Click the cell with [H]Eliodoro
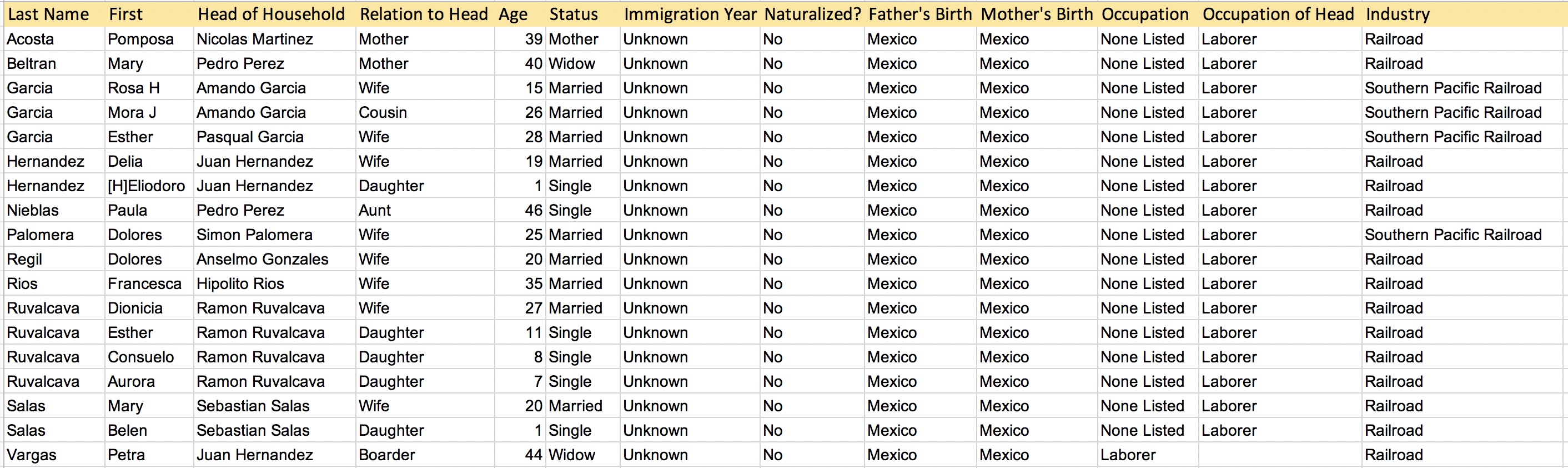 point(149,186)
